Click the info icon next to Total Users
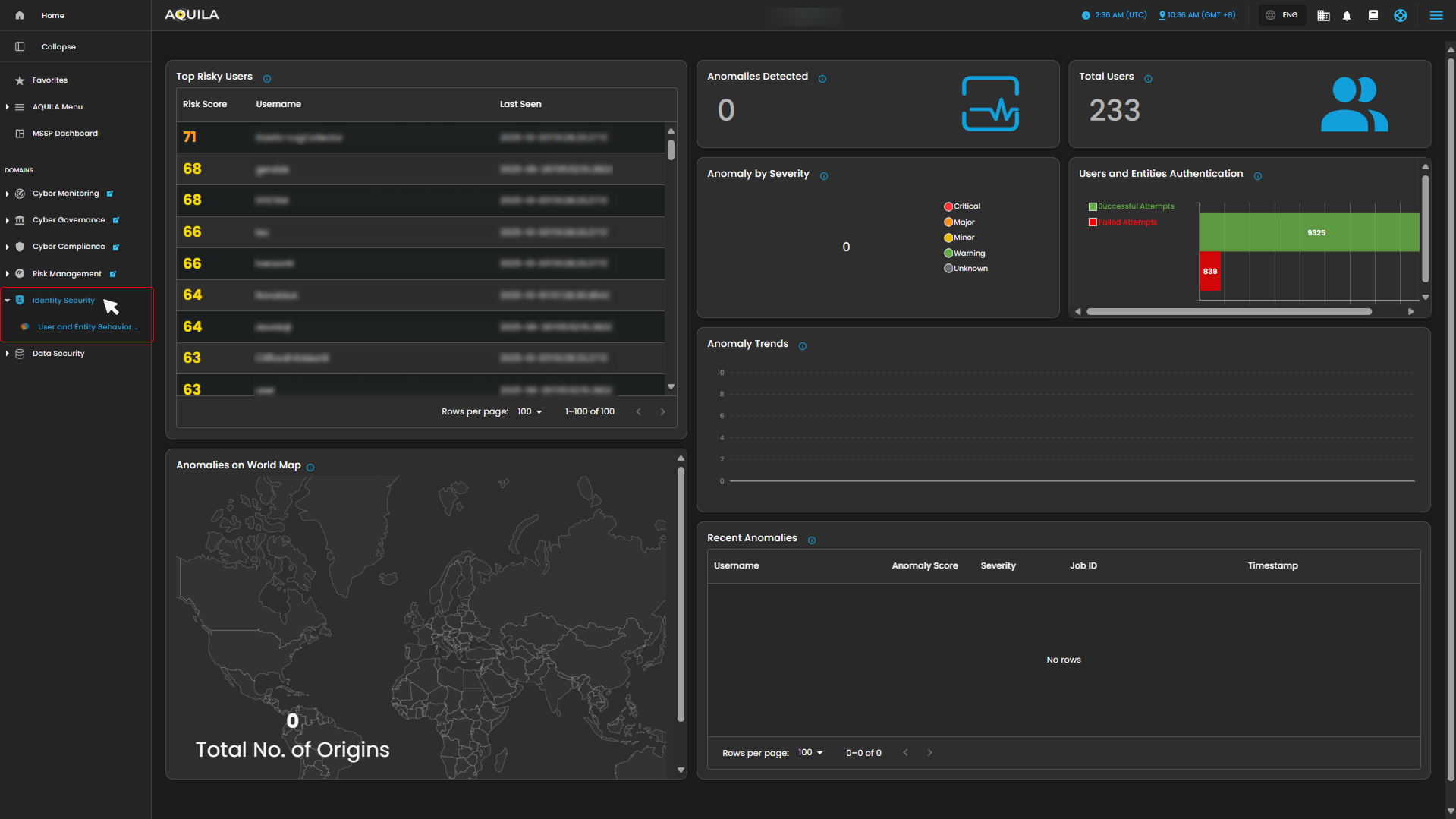Screen dimensions: 1456x819 1148,79
